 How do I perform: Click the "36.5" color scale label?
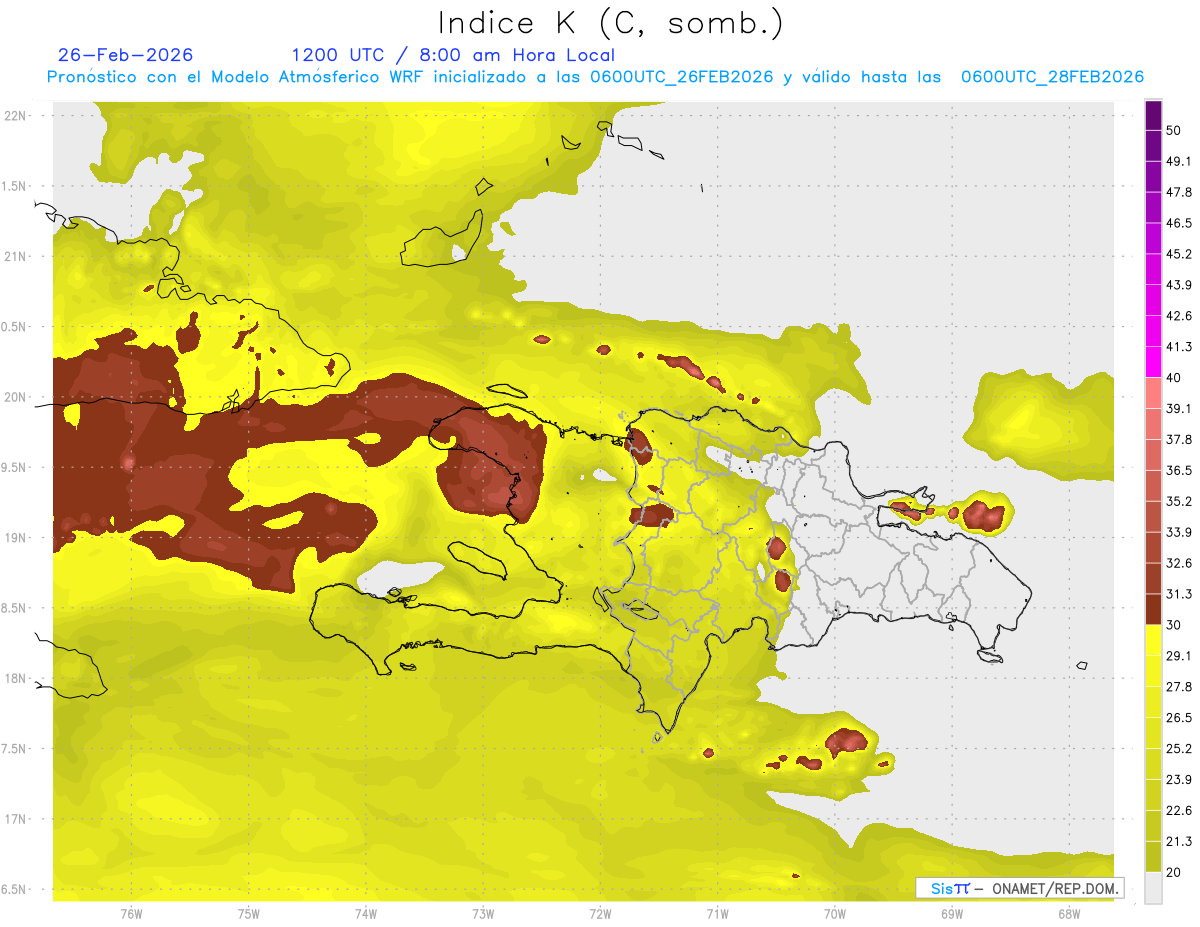point(1179,471)
